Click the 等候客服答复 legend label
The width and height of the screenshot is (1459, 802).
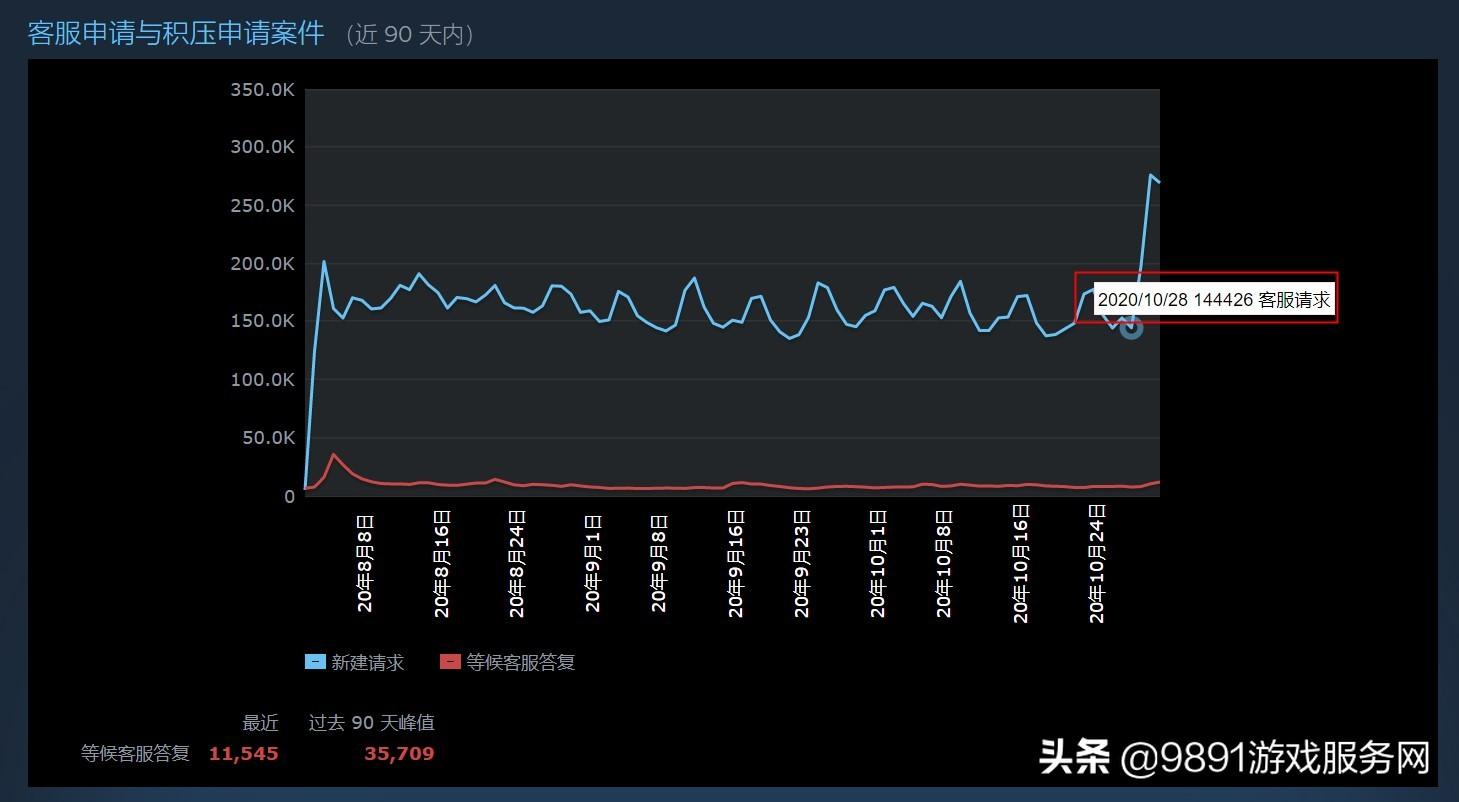point(521,662)
